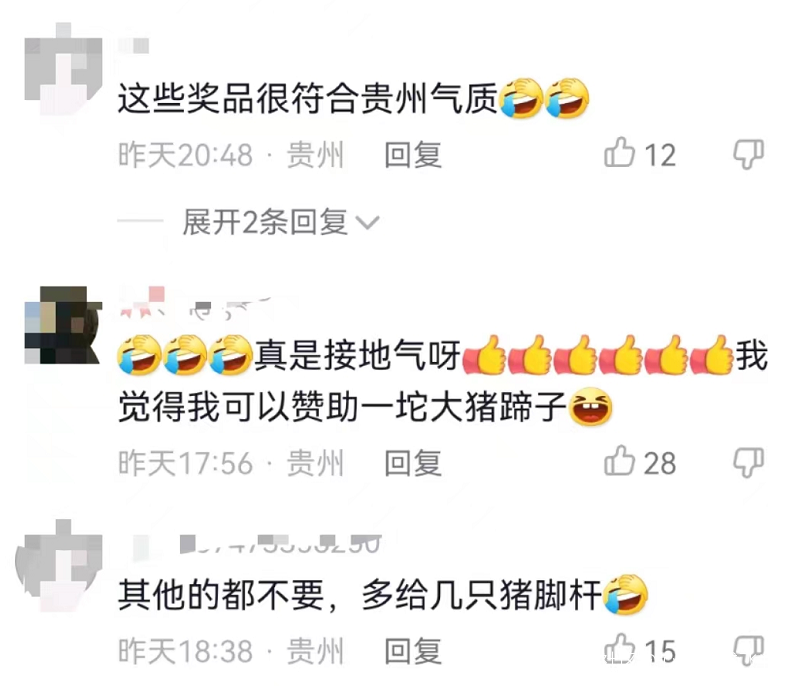
Task: Reply to the 18:38 comment
Action: [x=413, y=650]
